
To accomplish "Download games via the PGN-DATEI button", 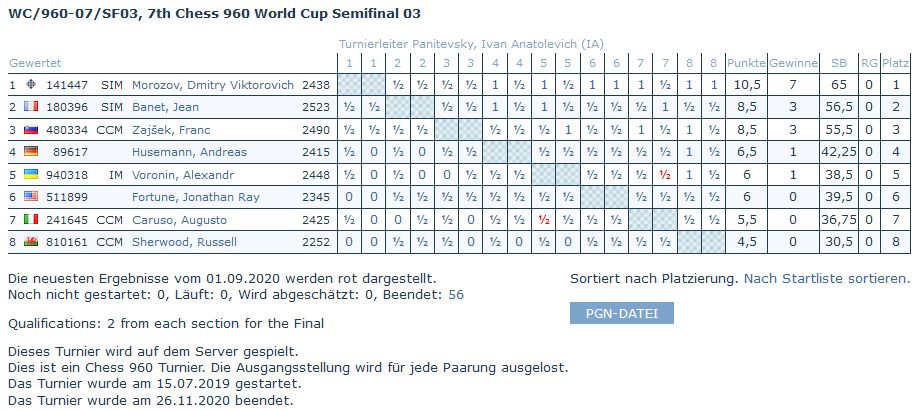I will pos(621,314).
